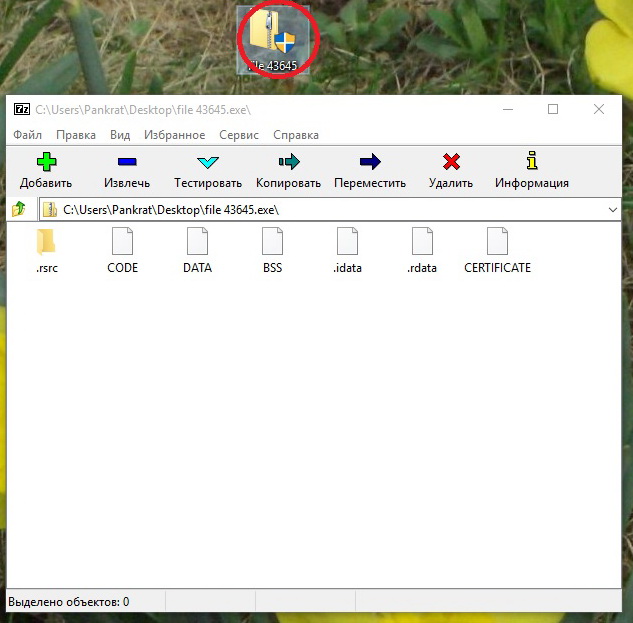Click the green Добавить plus icon

pos(46,162)
